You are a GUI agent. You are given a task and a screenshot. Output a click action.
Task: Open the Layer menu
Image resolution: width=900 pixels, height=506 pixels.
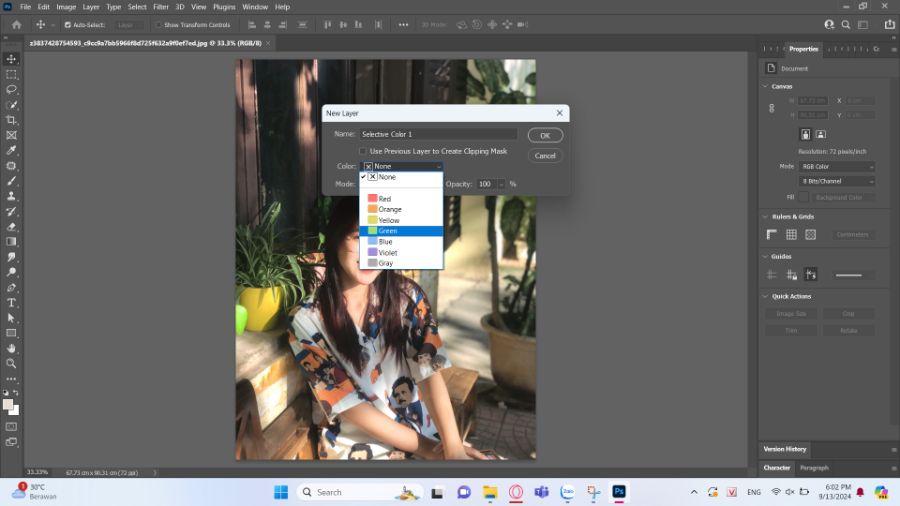pyautogui.click(x=91, y=7)
